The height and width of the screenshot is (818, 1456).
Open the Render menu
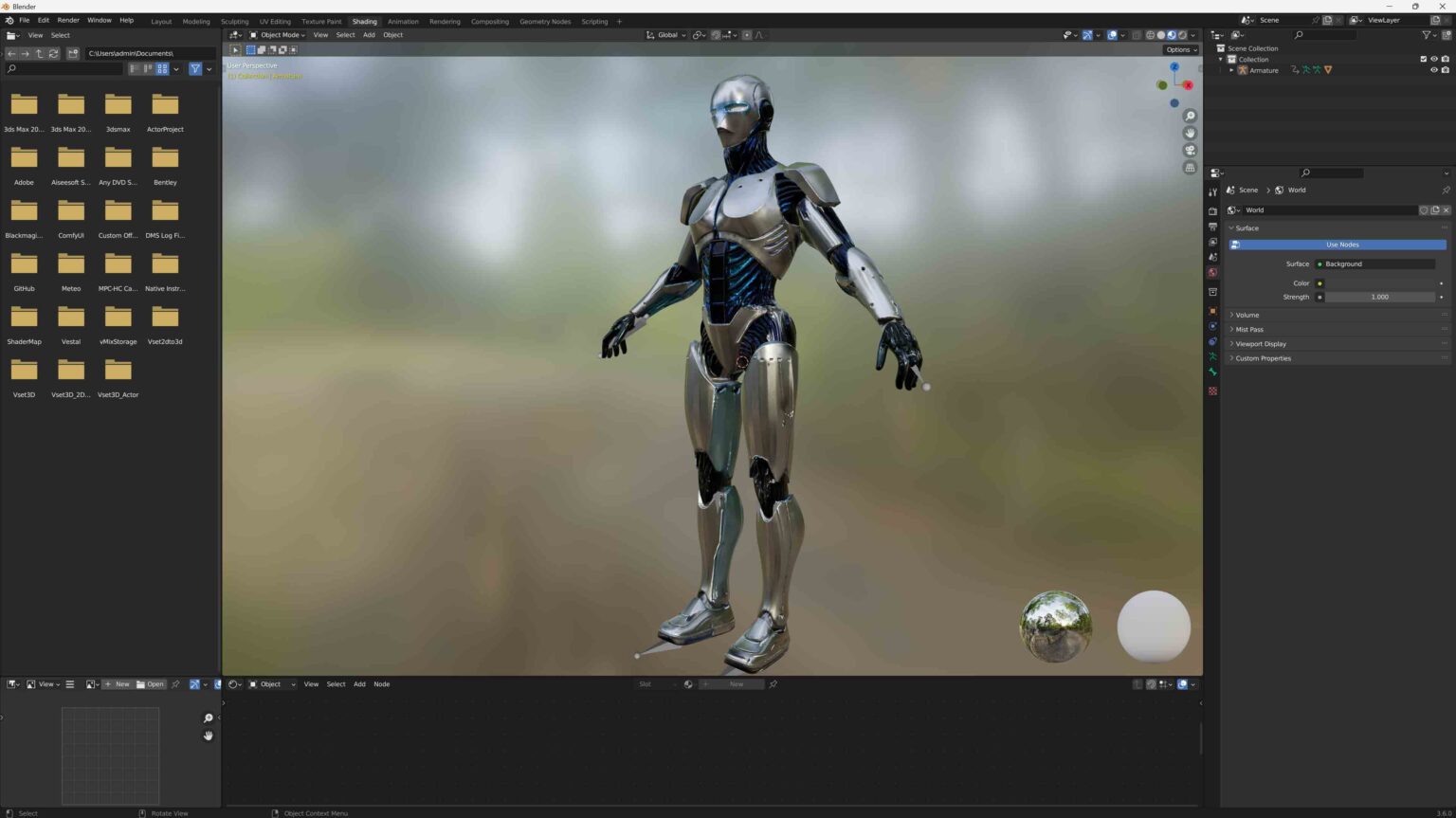(x=67, y=20)
